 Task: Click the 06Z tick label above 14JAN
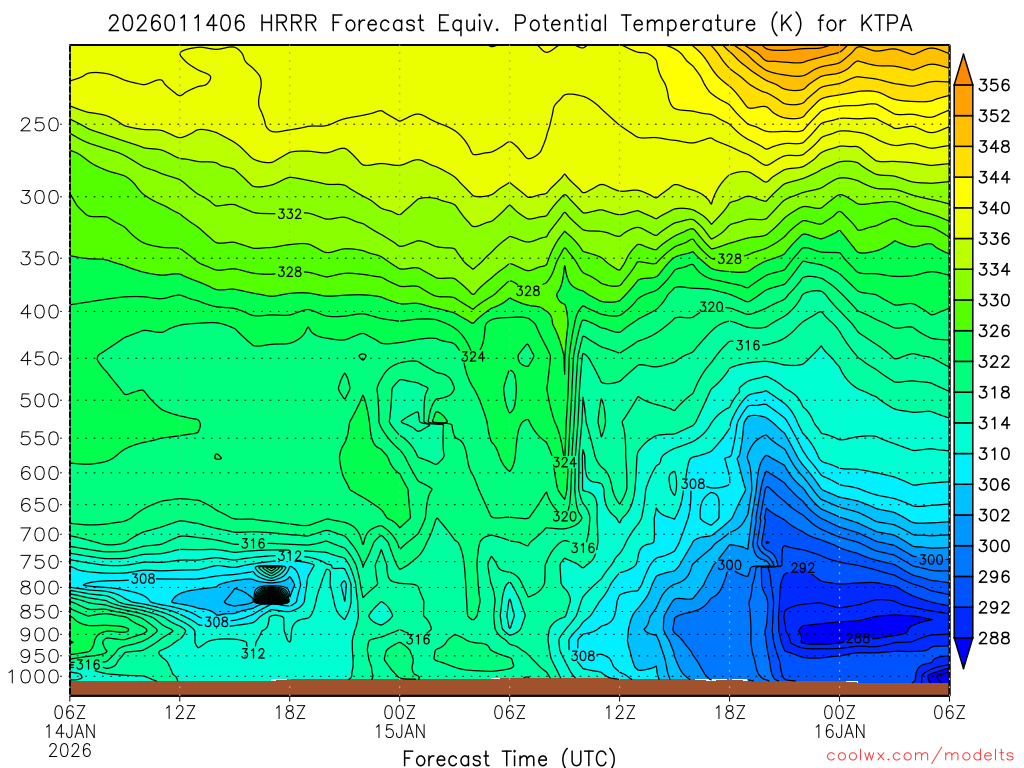(70, 711)
